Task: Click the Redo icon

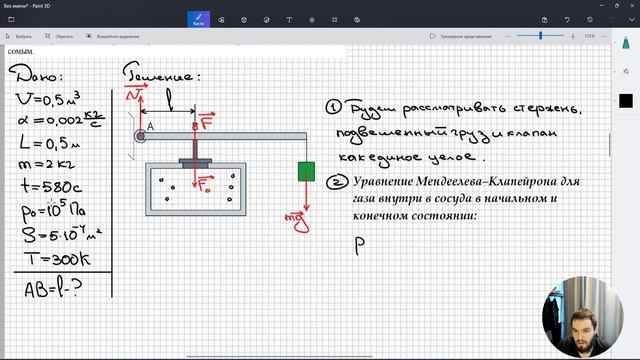Action: [612, 20]
